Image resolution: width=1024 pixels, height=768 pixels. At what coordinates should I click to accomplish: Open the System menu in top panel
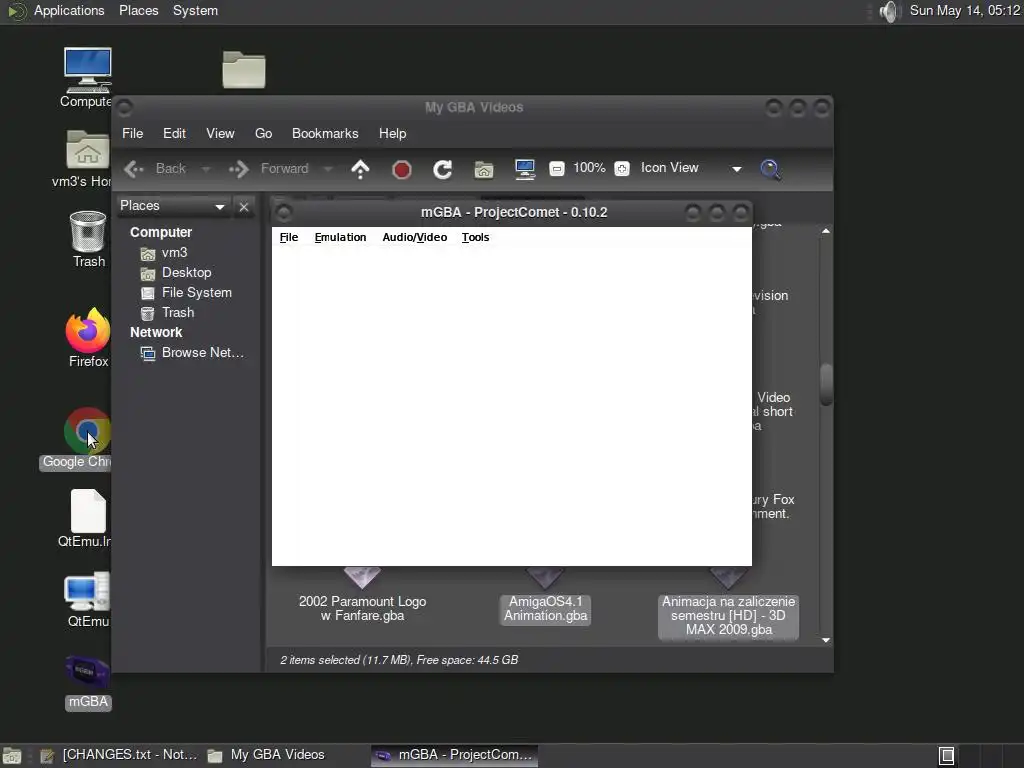coord(195,10)
